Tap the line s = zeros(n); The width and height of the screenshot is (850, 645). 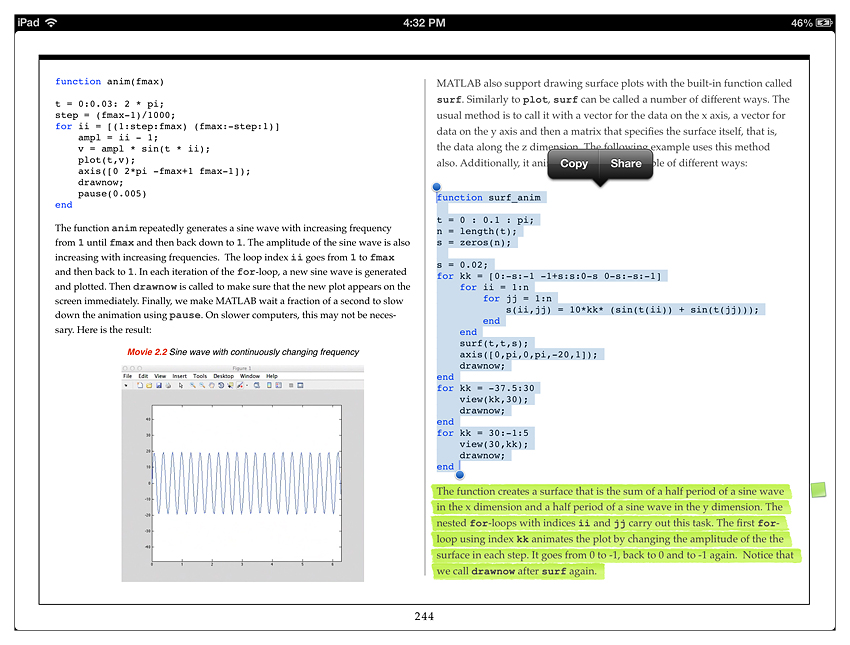pyautogui.click(x=474, y=243)
